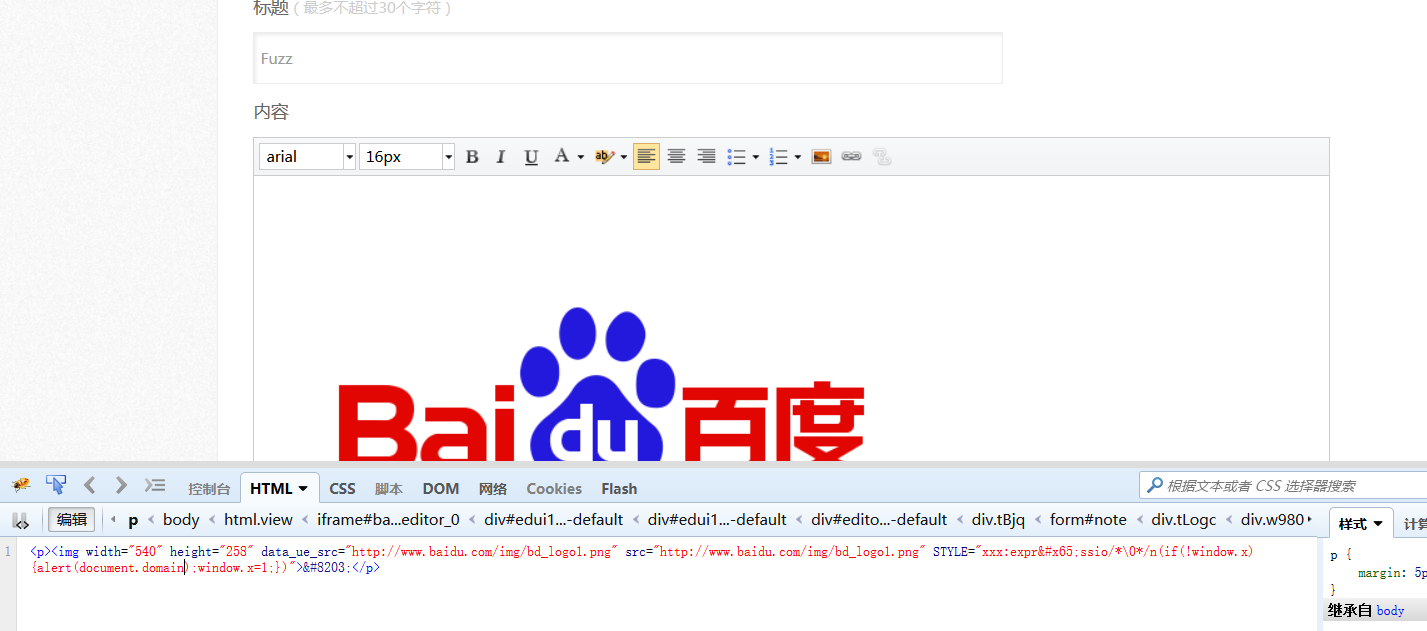This screenshot has width=1427, height=631.
Task: Insert a numbered ordered list
Action: [x=779, y=157]
